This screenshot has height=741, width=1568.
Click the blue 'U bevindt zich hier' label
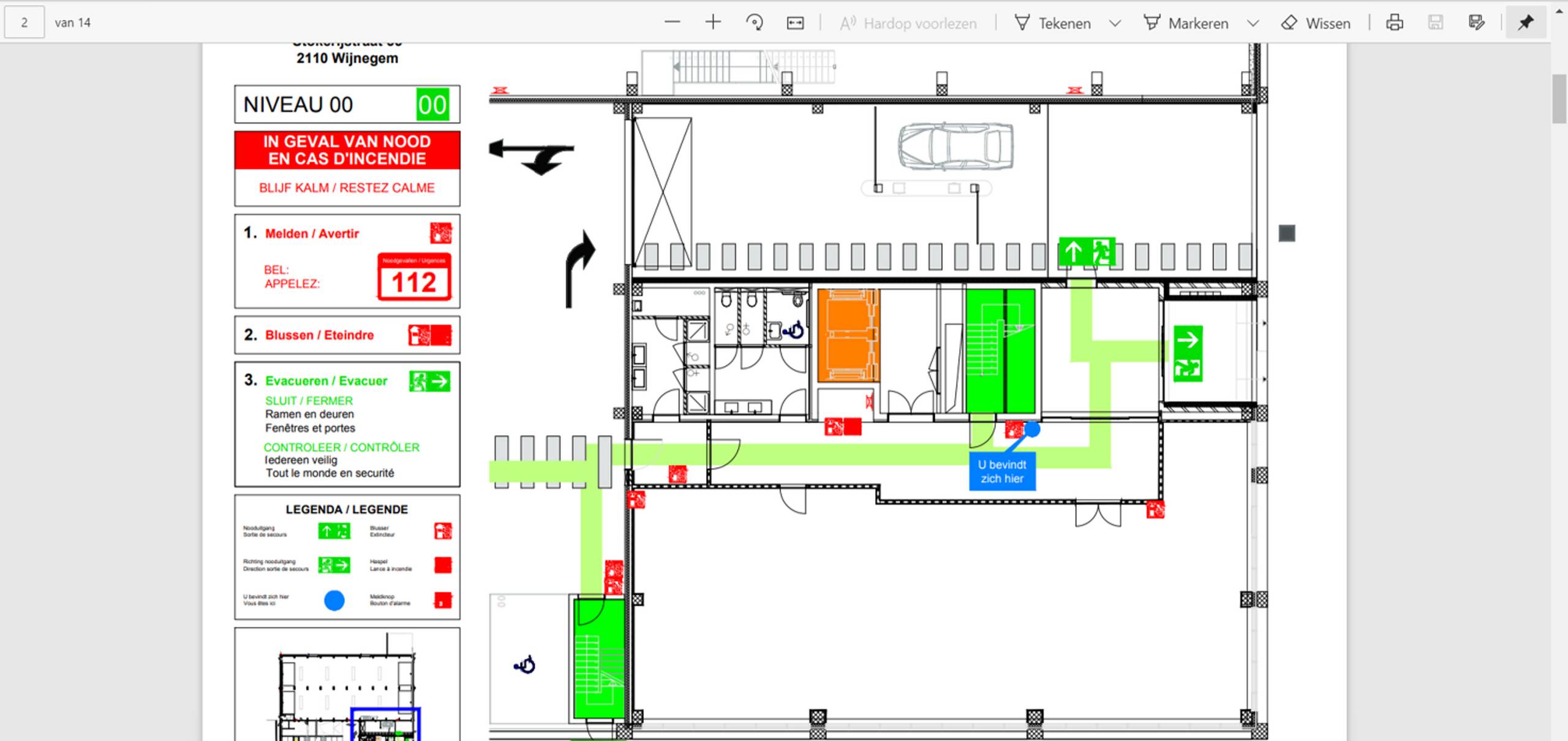click(x=1002, y=471)
